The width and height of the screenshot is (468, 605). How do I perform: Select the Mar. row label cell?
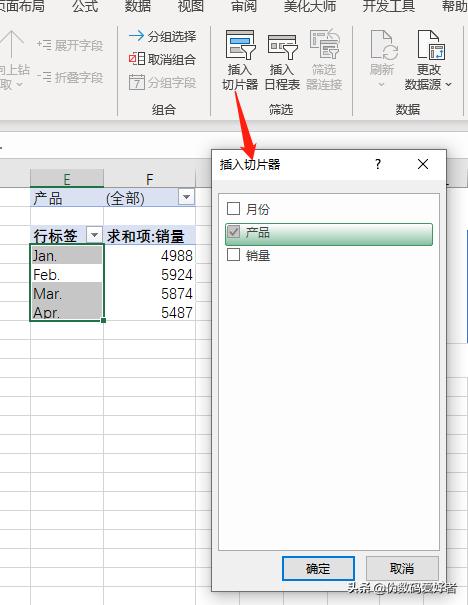click(67, 293)
